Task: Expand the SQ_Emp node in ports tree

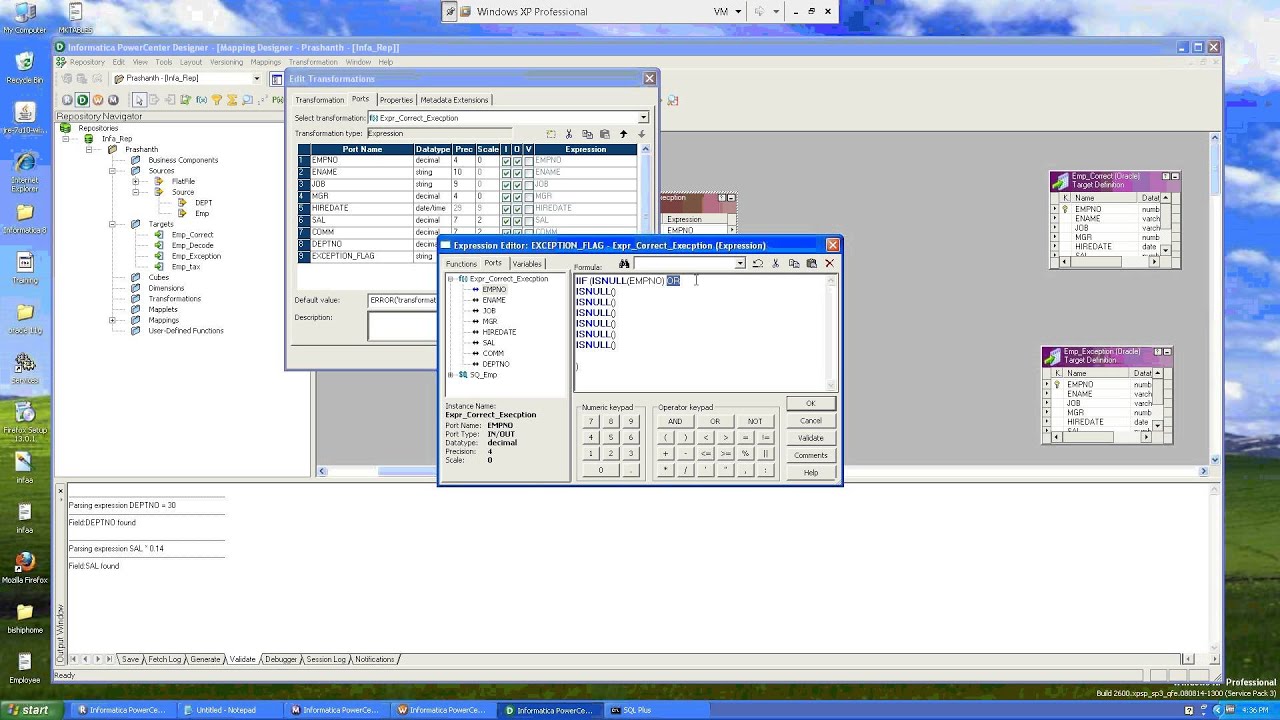Action: (450, 375)
